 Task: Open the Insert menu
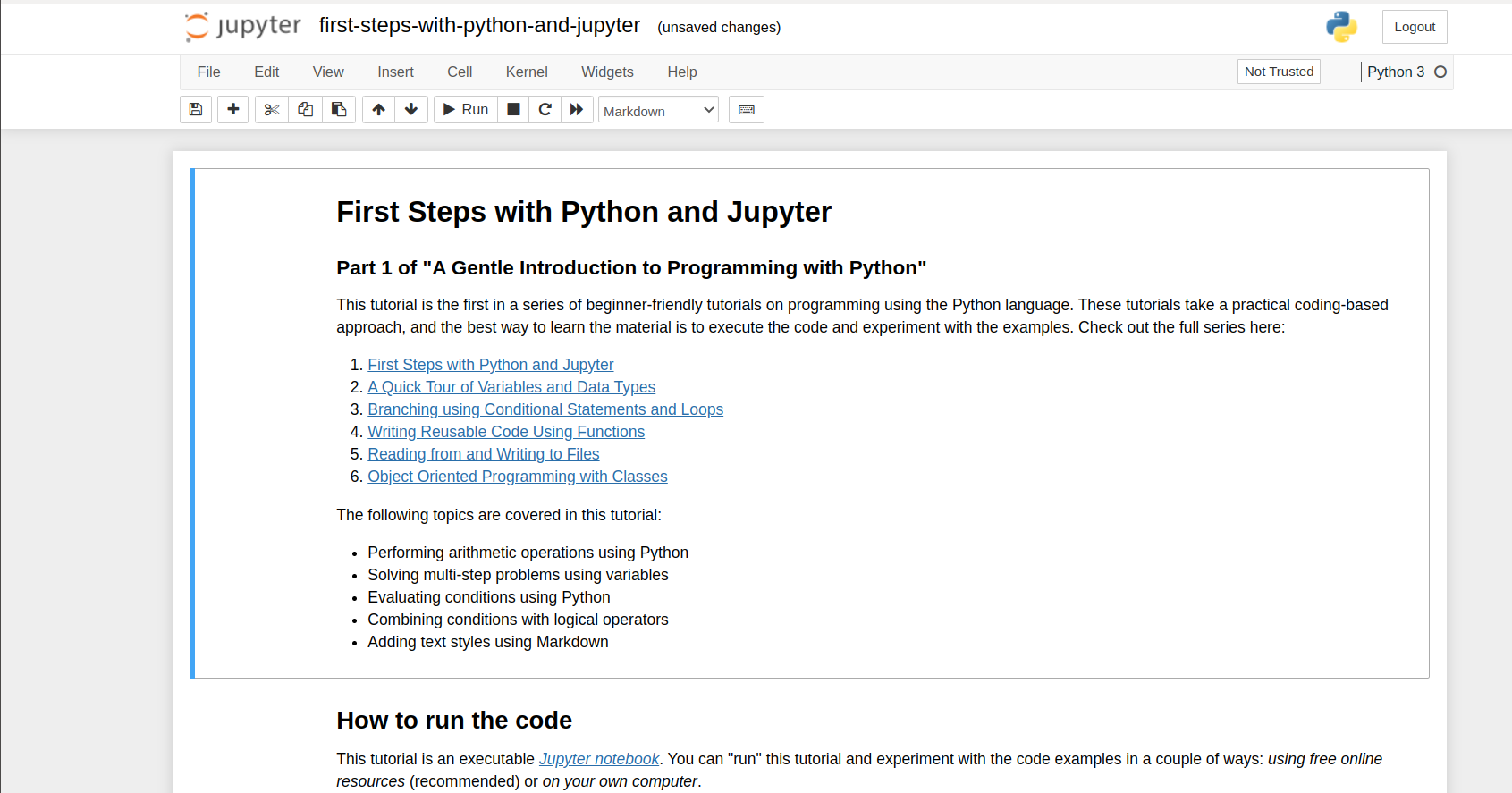coord(395,72)
